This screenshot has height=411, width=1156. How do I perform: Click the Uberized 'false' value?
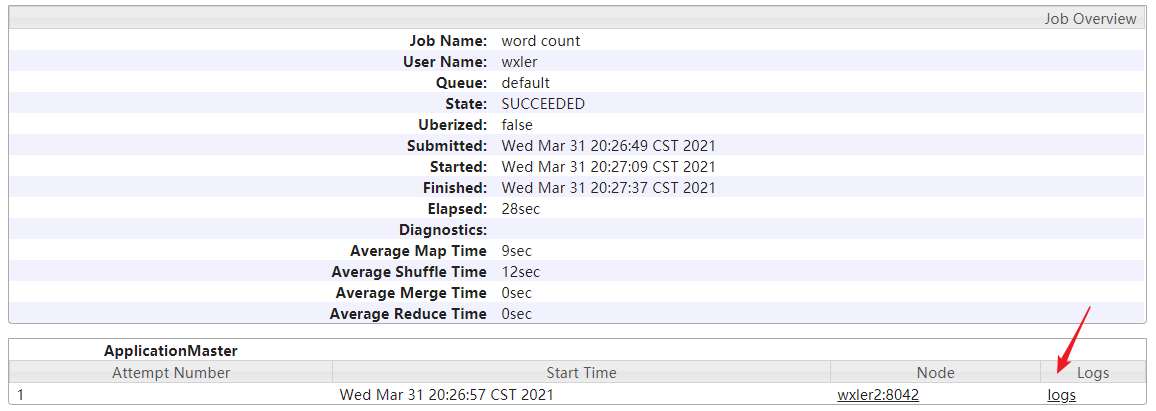(x=517, y=125)
